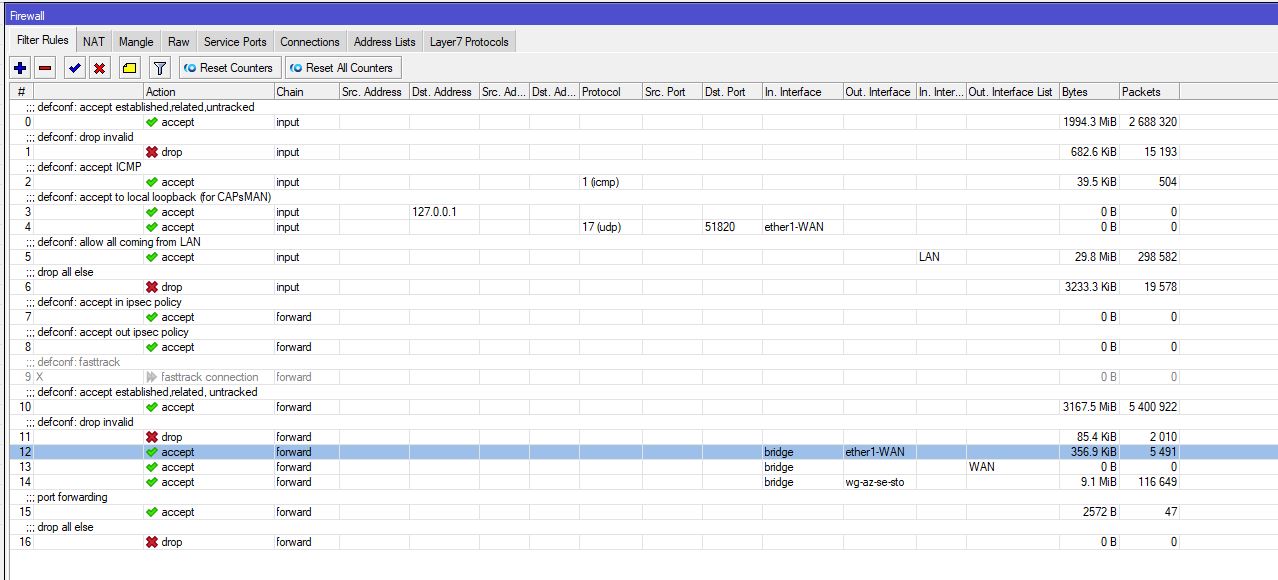Click accept icon in rule 10
The height and width of the screenshot is (580, 1278).
tap(152, 407)
